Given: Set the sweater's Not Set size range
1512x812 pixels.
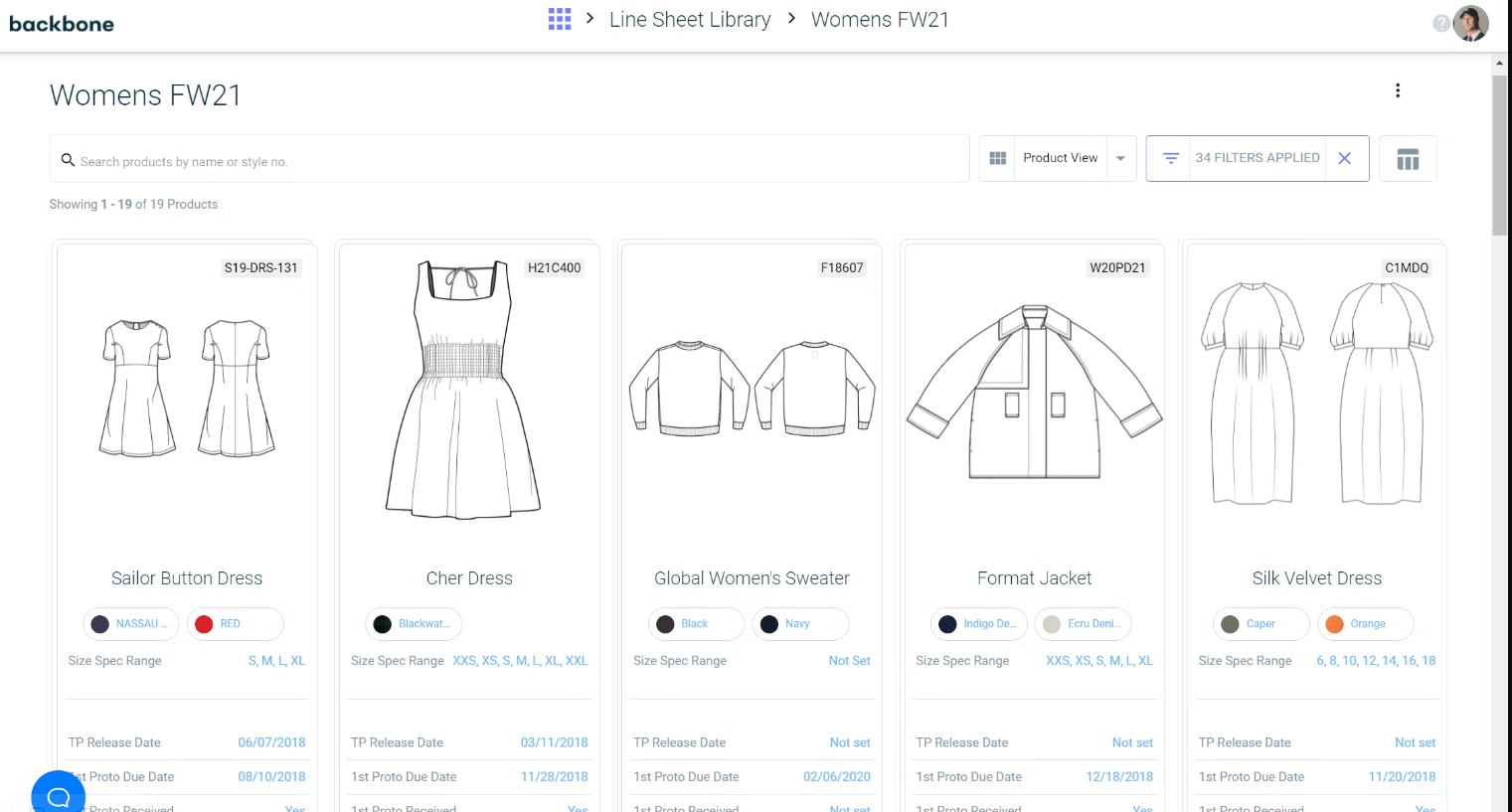Looking at the screenshot, I should click(849, 661).
